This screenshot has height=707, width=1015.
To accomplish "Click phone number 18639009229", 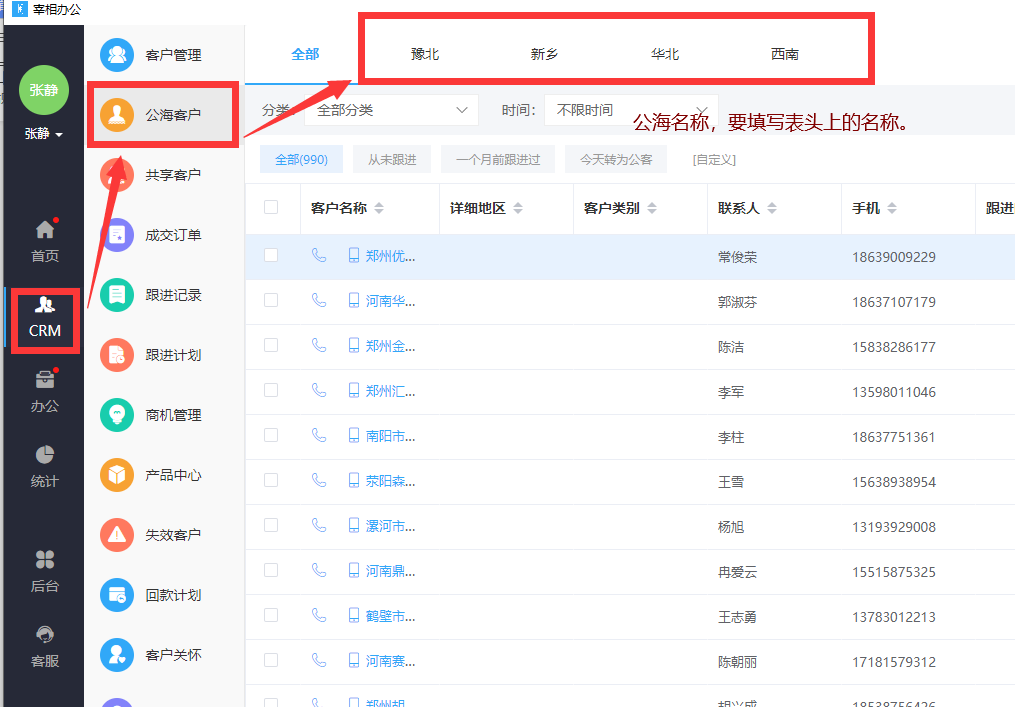I will [893, 257].
